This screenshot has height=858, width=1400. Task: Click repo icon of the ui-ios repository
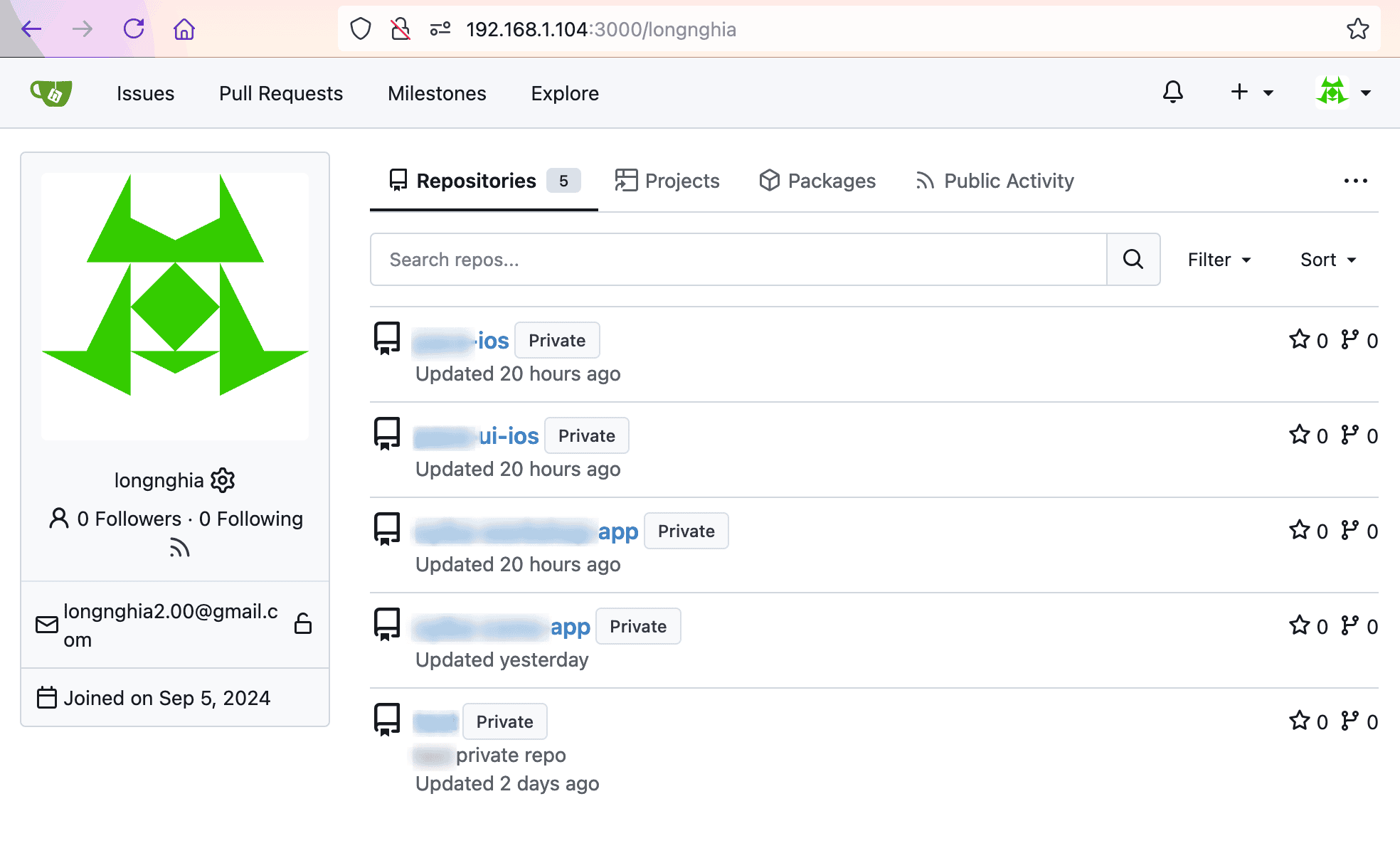pyautogui.click(x=387, y=433)
